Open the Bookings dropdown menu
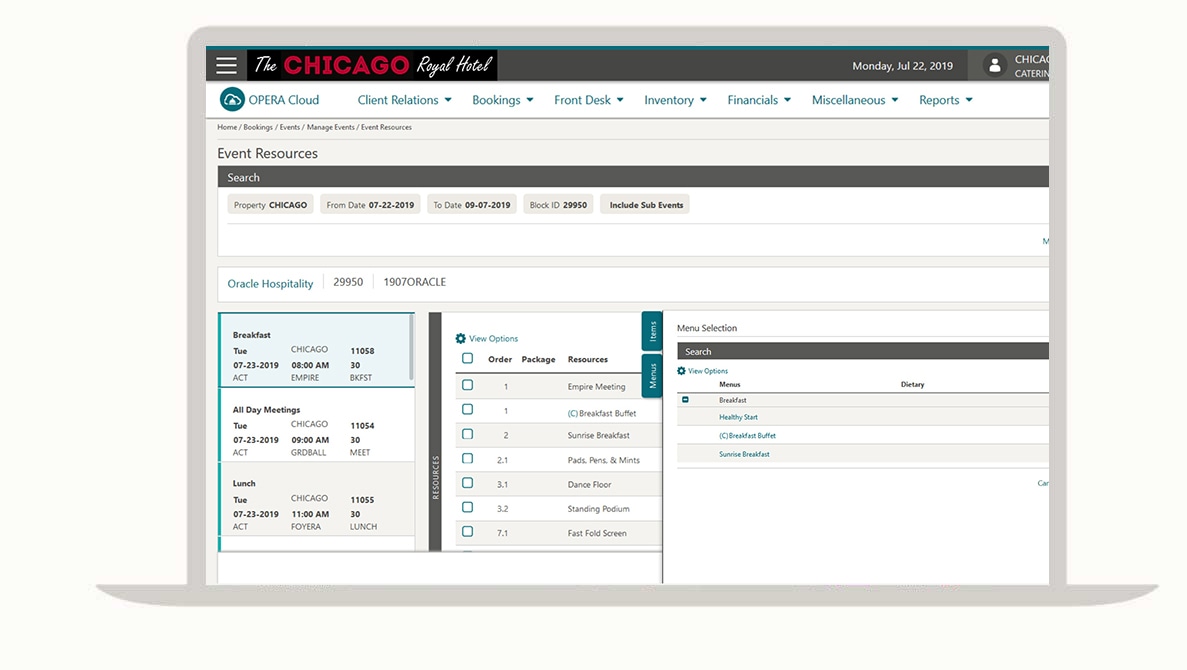The image size is (1187, 670). [502, 100]
